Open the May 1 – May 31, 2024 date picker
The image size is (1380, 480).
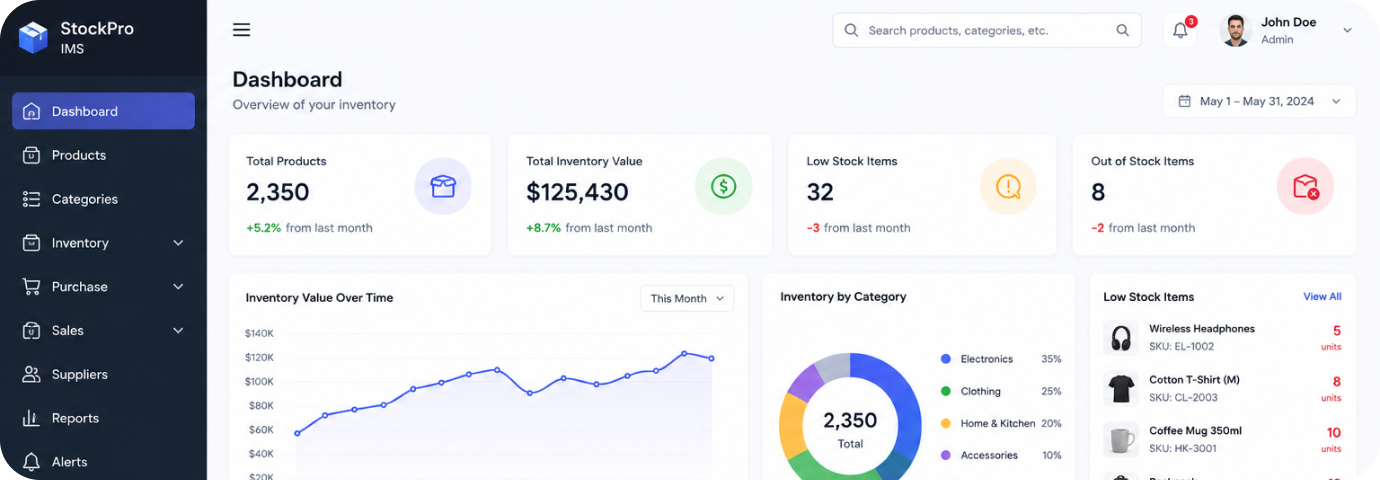[1259, 101]
